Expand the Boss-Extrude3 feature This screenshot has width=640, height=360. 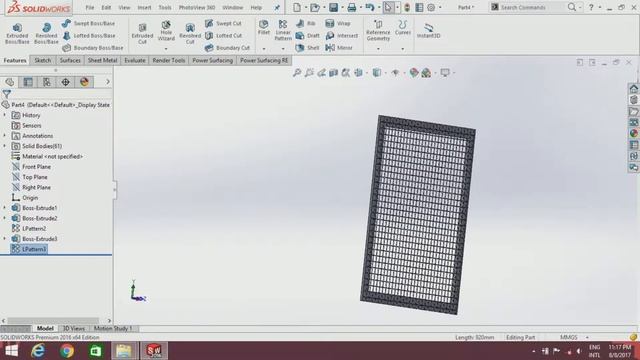point(4,238)
